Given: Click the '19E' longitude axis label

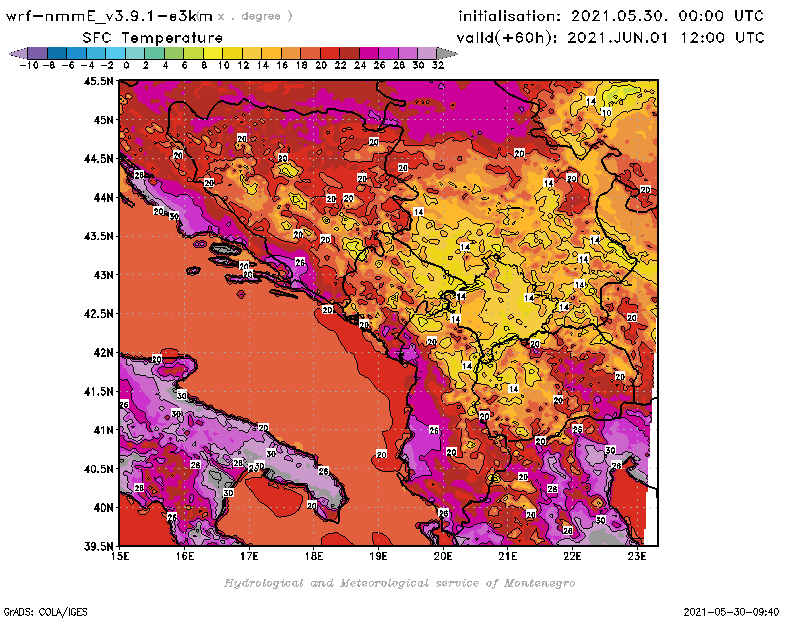Looking at the screenshot, I should click(378, 556).
